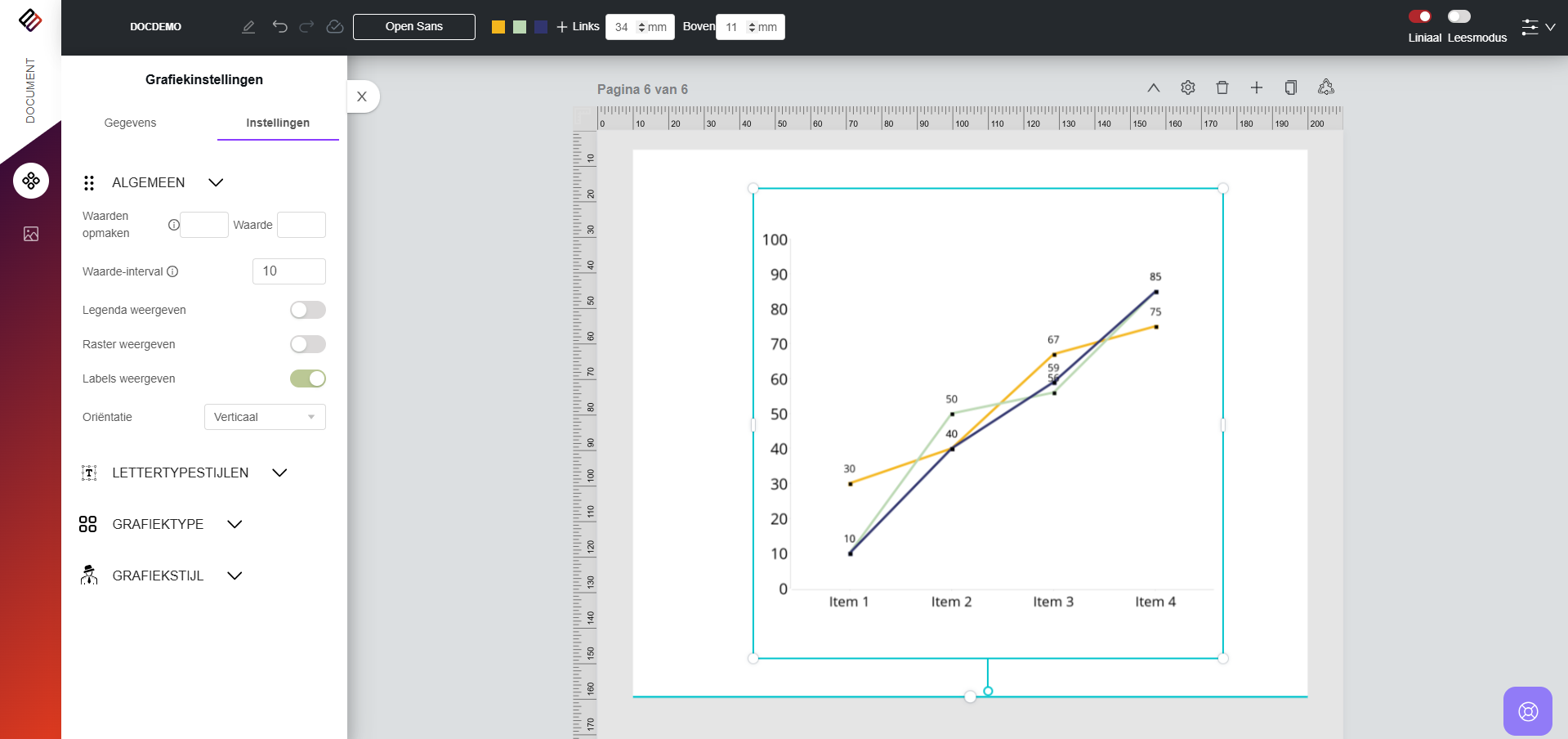The image size is (1568, 739).
Task: Open the help support button
Action: [1527, 711]
